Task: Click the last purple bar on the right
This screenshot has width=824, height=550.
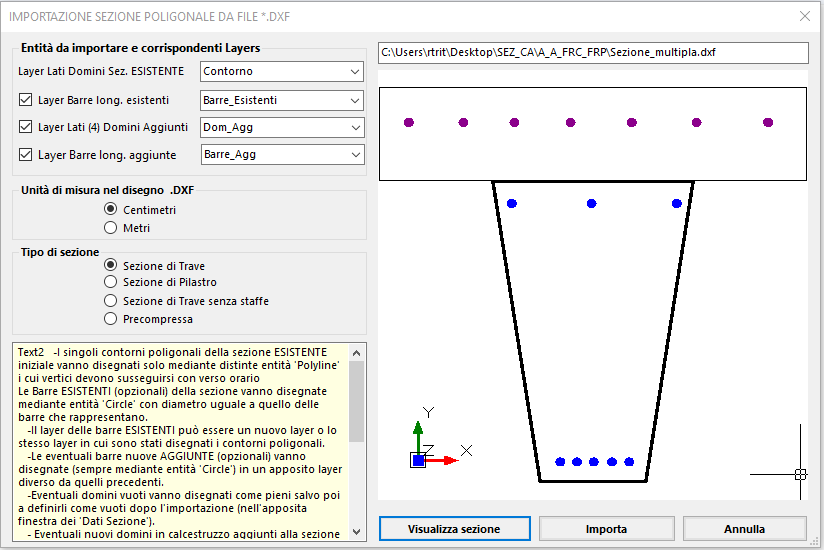Action: tap(768, 122)
